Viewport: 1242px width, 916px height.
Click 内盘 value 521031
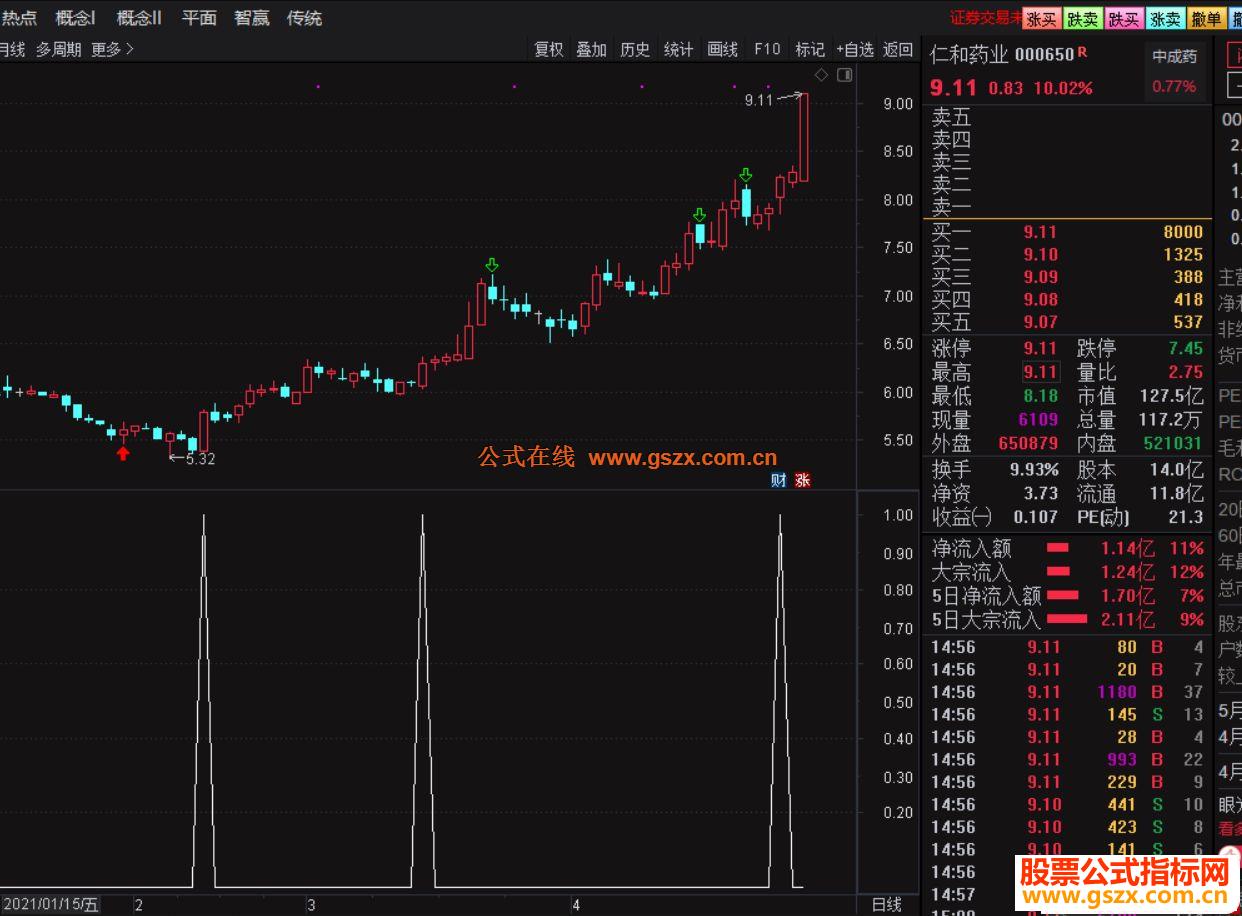coord(1173,443)
